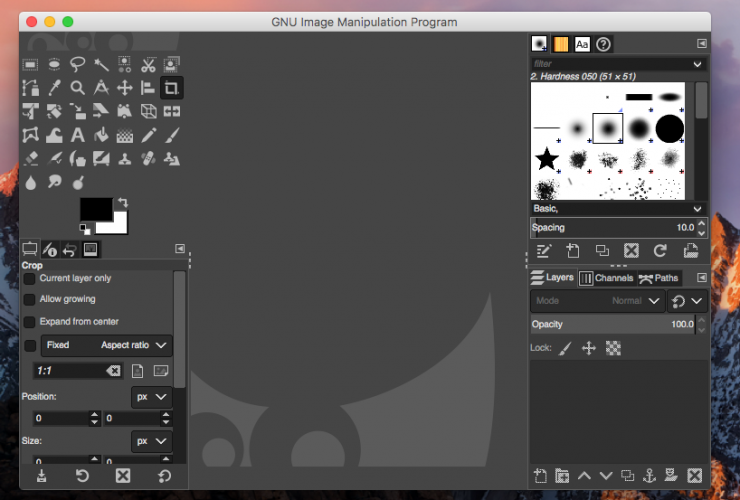The height and width of the screenshot is (500, 740).
Task: Select the black star brush thumbnail
Action: coord(546,158)
